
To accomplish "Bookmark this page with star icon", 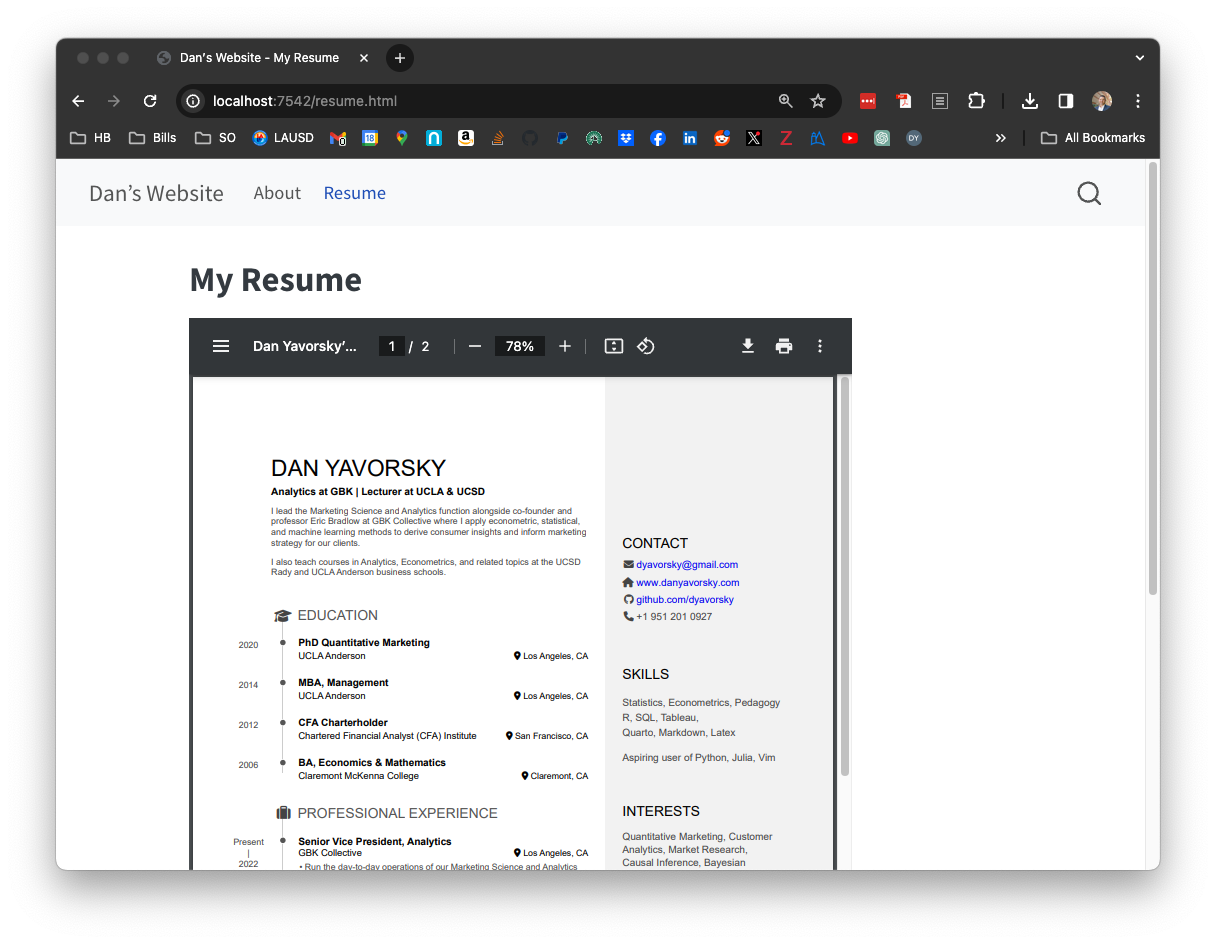I will pyautogui.click(x=818, y=101).
